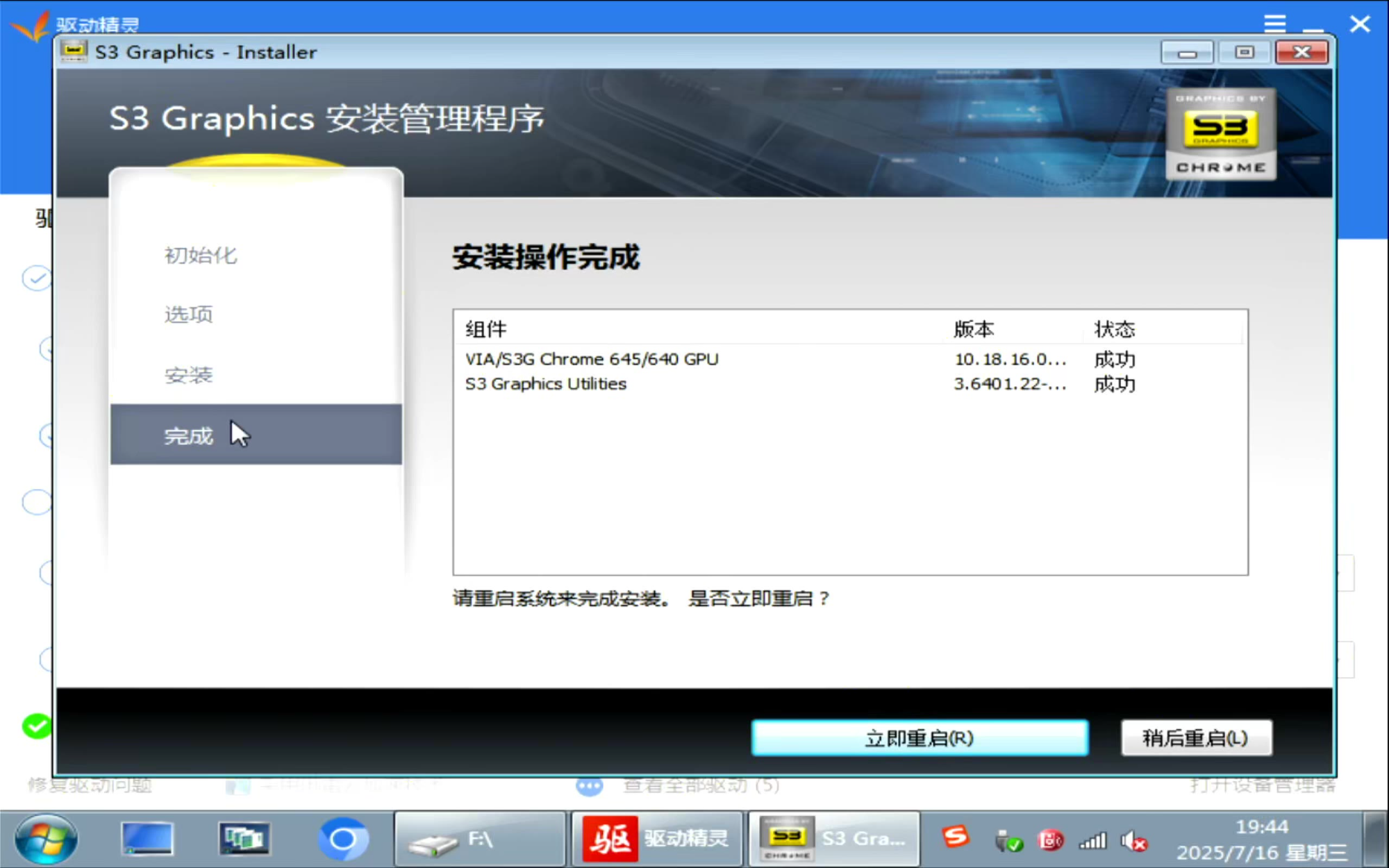Select the 安装 step in the sidebar
The image size is (1389, 868).
coord(188,376)
